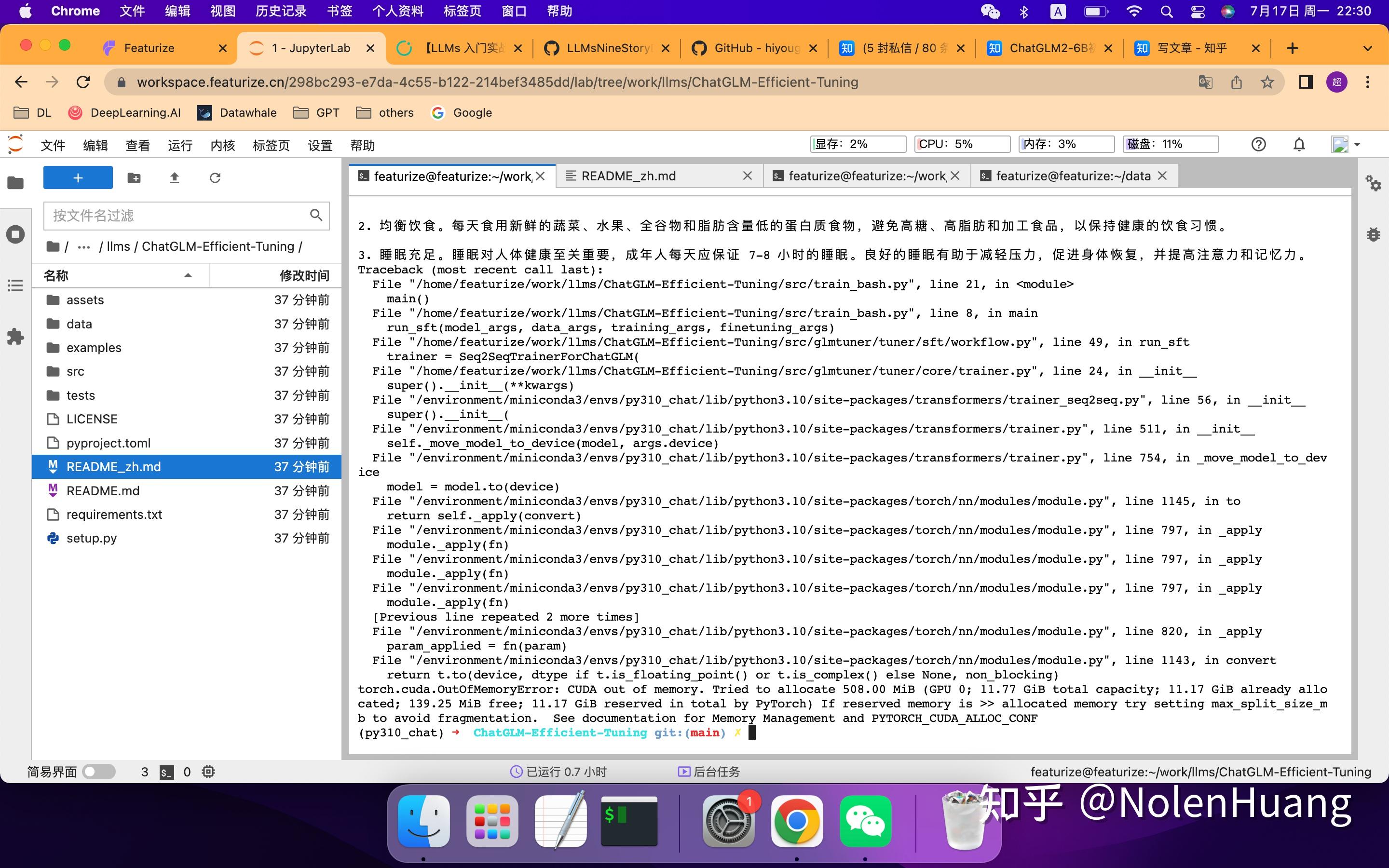
Task: Click the Chrome share page icon
Action: (x=1236, y=82)
